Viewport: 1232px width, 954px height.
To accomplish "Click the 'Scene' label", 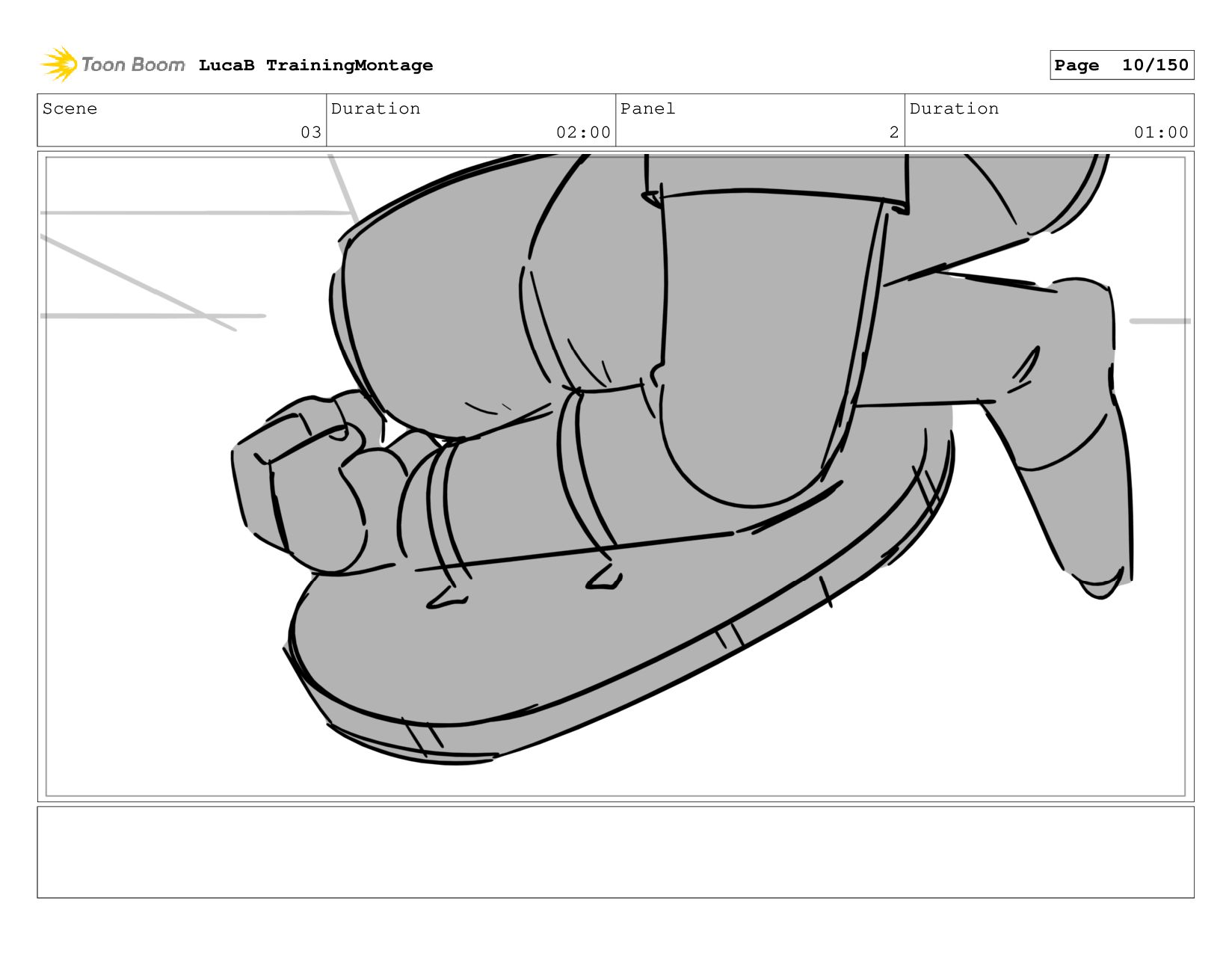I will [x=70, y=108].
